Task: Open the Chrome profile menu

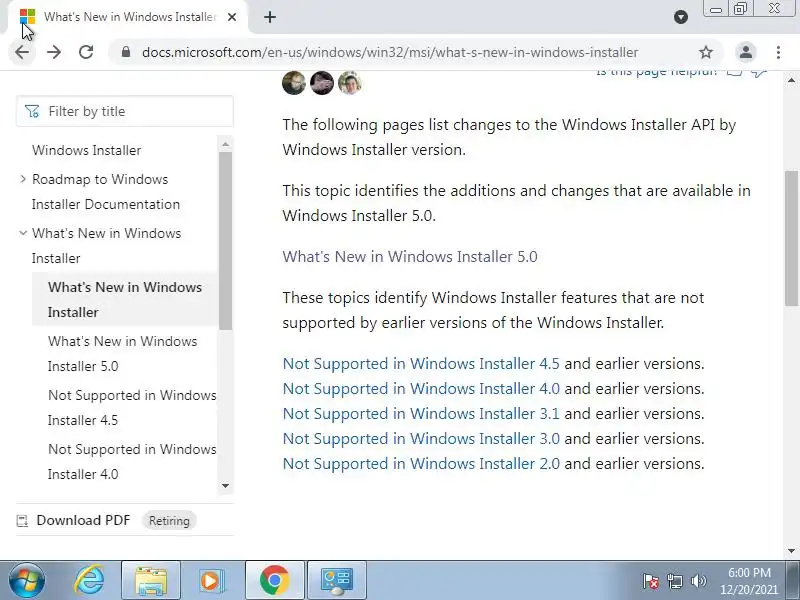Action: (x=745, y=52)
